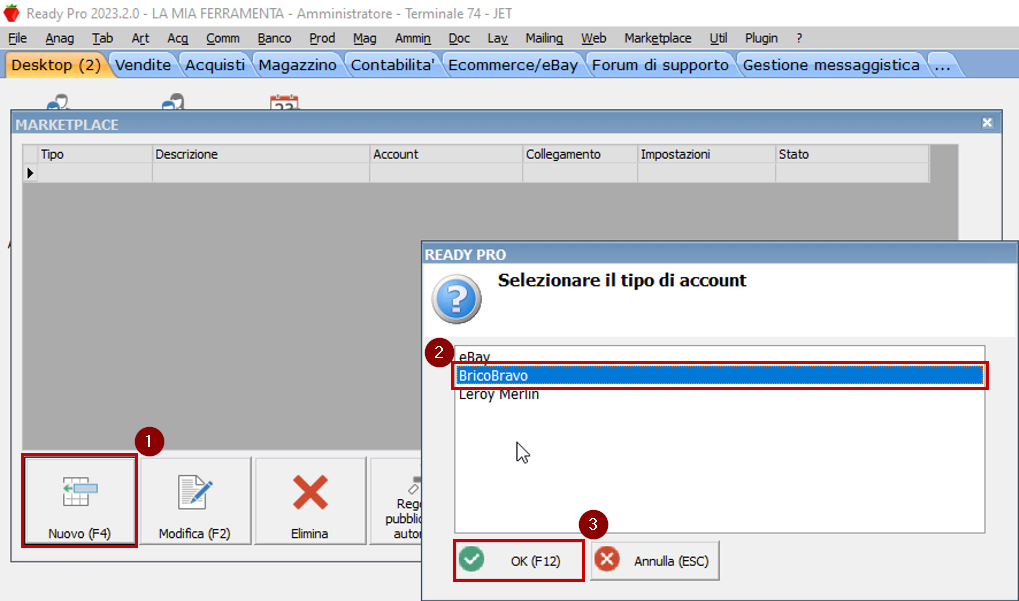Open the Plugin menu
The image size is (1019, 601).
761,38
